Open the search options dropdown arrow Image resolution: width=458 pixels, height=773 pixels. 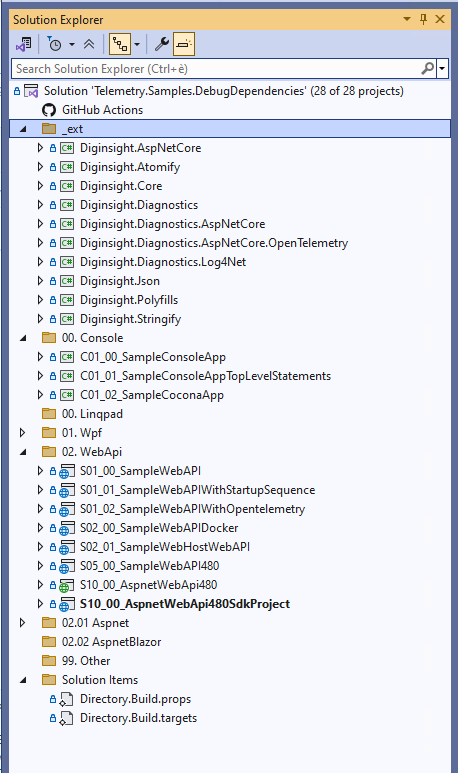442,69
